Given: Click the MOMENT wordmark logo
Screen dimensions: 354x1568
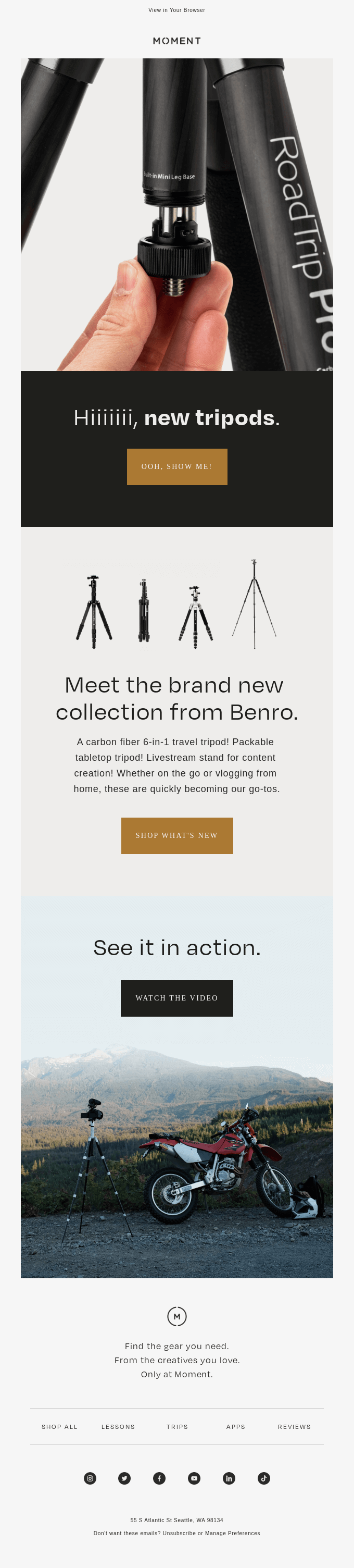Looking at the screenshot, I should (176, 41).
